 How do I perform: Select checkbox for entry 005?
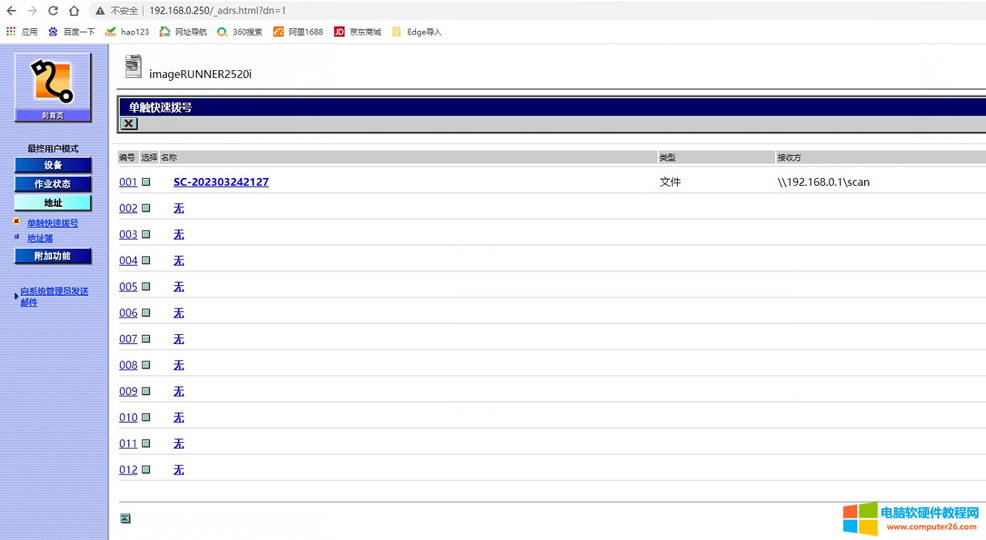pos(146,287)
